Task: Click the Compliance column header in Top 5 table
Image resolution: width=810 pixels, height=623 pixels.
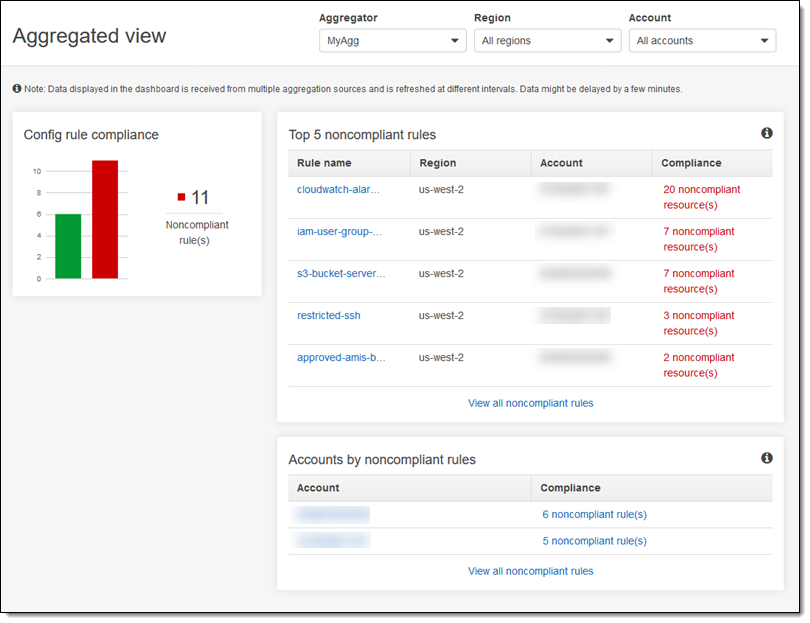Action: tap(691, 163)
